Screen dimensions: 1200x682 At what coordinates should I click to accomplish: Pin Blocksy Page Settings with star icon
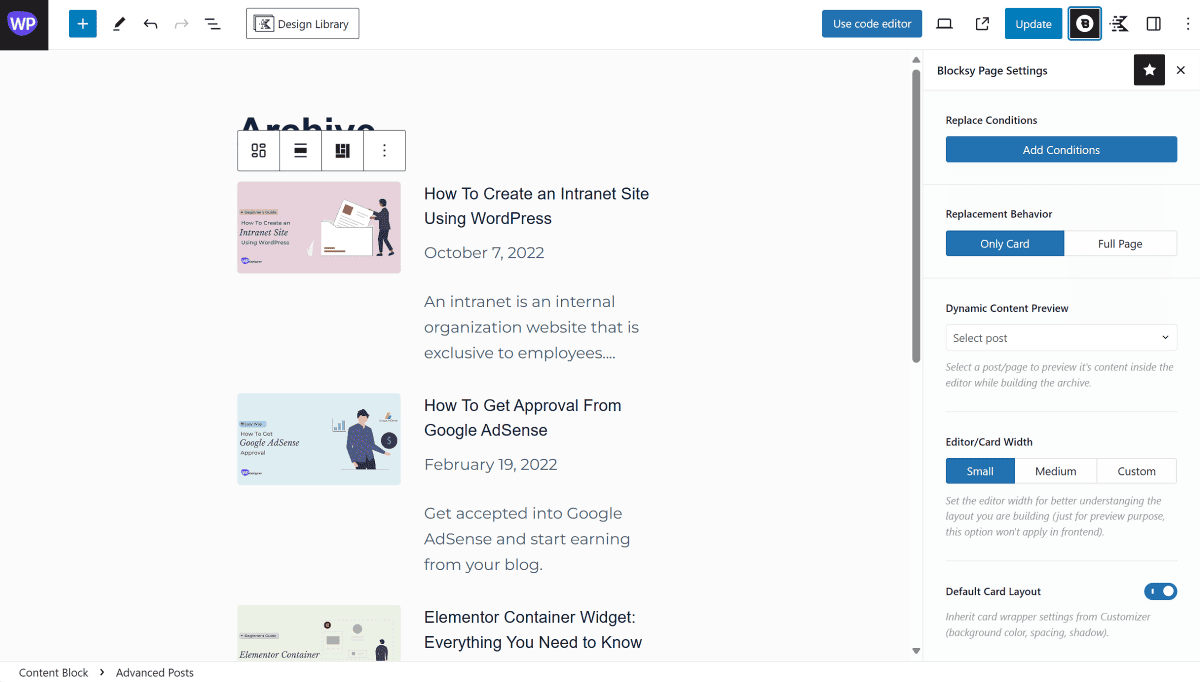[x=1149, y=70]
